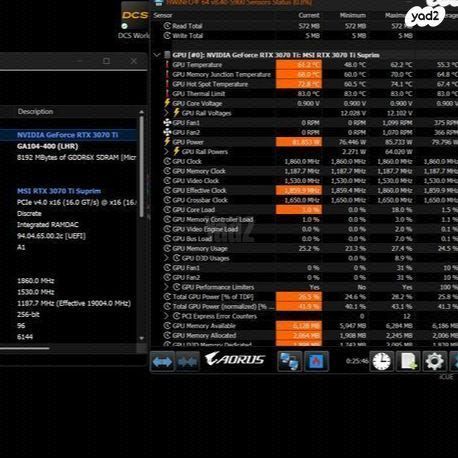458x458 pixels.
Task: Select the GPU Memory Clock row
Action: (304, 171)
